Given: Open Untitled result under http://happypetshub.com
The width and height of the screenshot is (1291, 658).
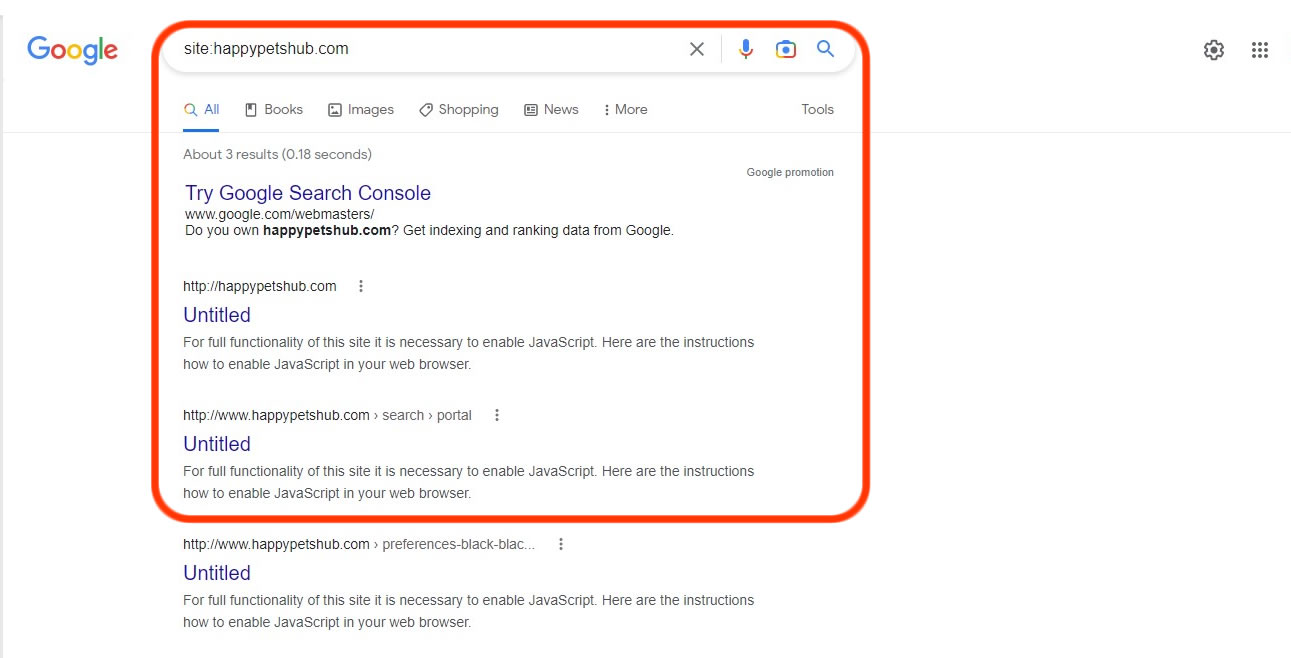Looking at the screenshot, I should (x=217, y=315).
